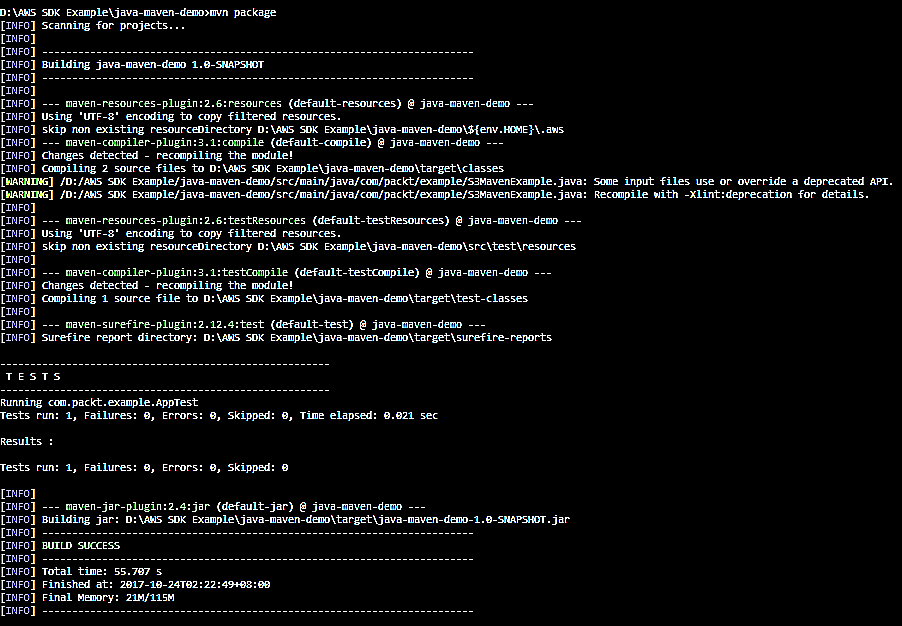Click the 'maven-resources-plugin:2.6:resources' plugin line
Screen dimensions: 902x626
click(267, 104)
